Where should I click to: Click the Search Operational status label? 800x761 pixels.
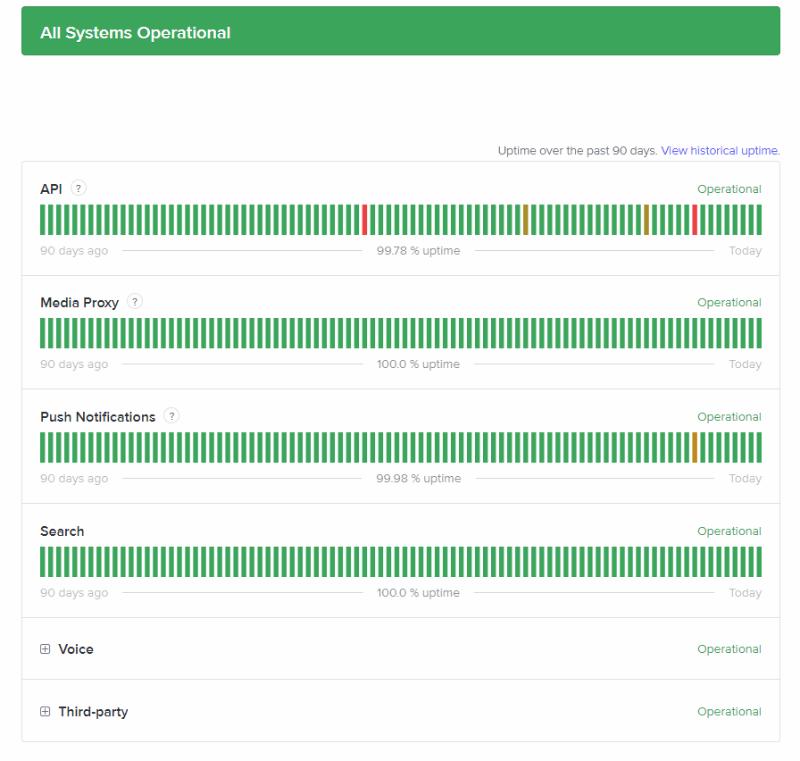pos(729,531)
